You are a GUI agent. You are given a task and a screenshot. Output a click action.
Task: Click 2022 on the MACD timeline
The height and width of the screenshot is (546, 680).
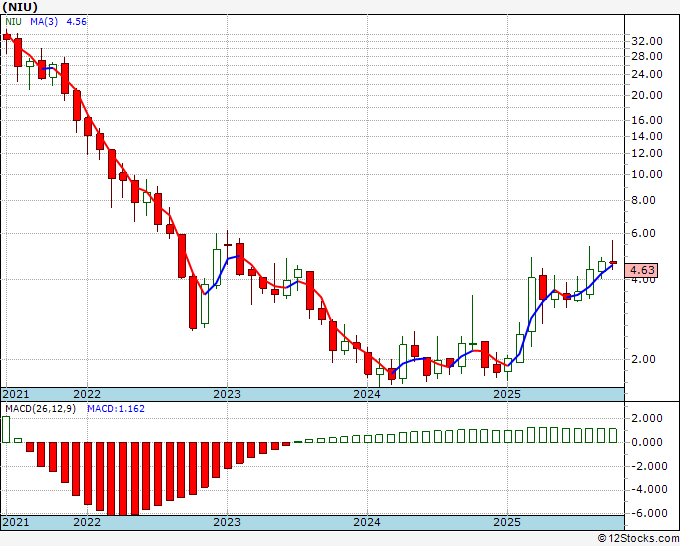(87, 522)
